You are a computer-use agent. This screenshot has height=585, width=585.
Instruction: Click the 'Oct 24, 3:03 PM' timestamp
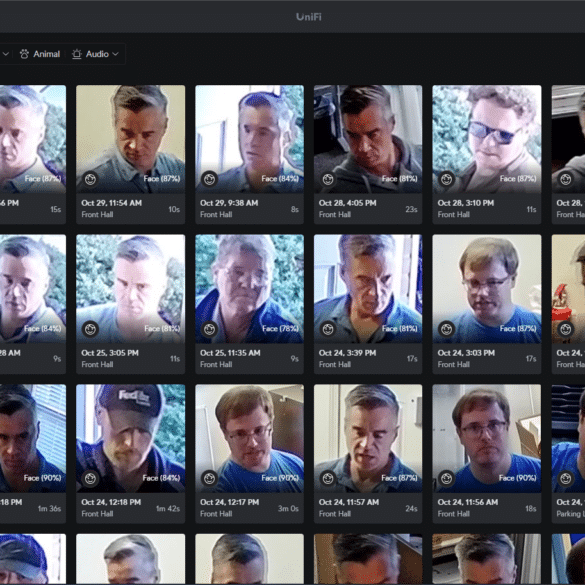[x=466, y=353]
